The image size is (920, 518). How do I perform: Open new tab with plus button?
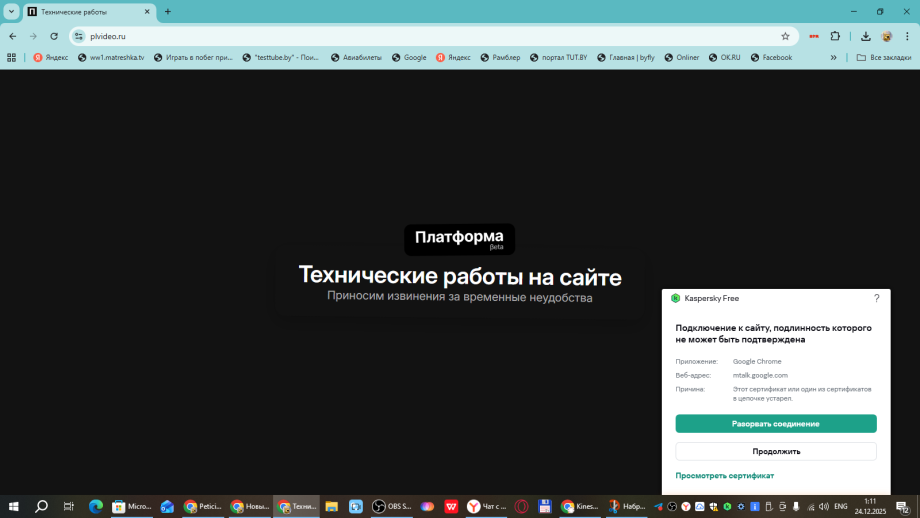[168, 12]
